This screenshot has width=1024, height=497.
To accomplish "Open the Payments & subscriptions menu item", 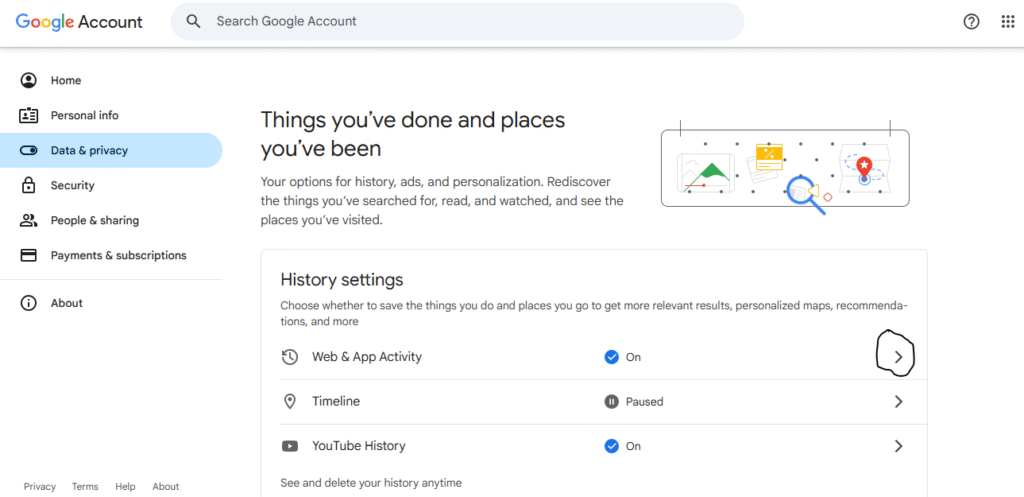I will pyautogui.click(x=111, y=255).
